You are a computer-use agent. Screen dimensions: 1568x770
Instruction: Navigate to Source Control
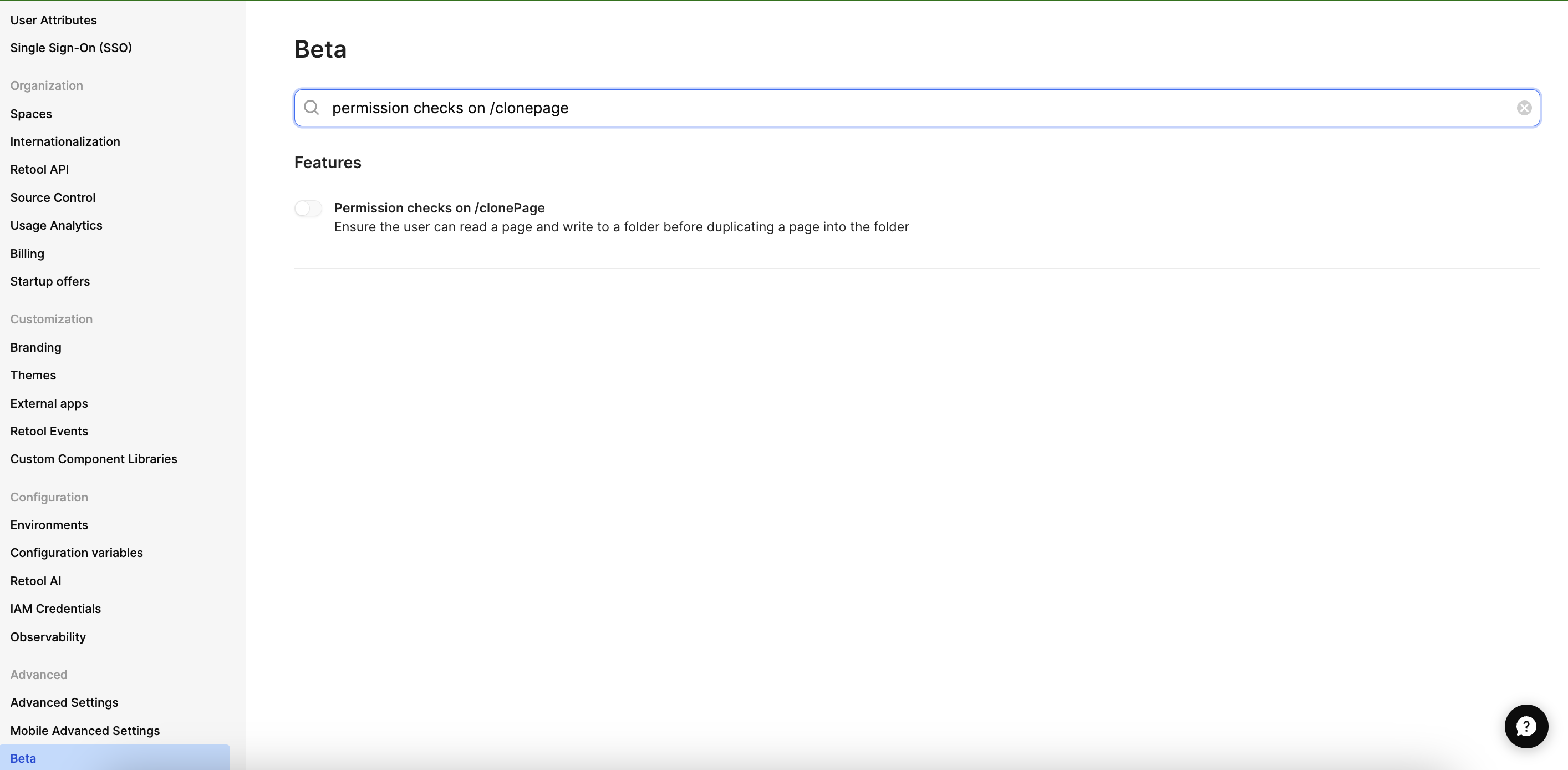click(53, 197)
